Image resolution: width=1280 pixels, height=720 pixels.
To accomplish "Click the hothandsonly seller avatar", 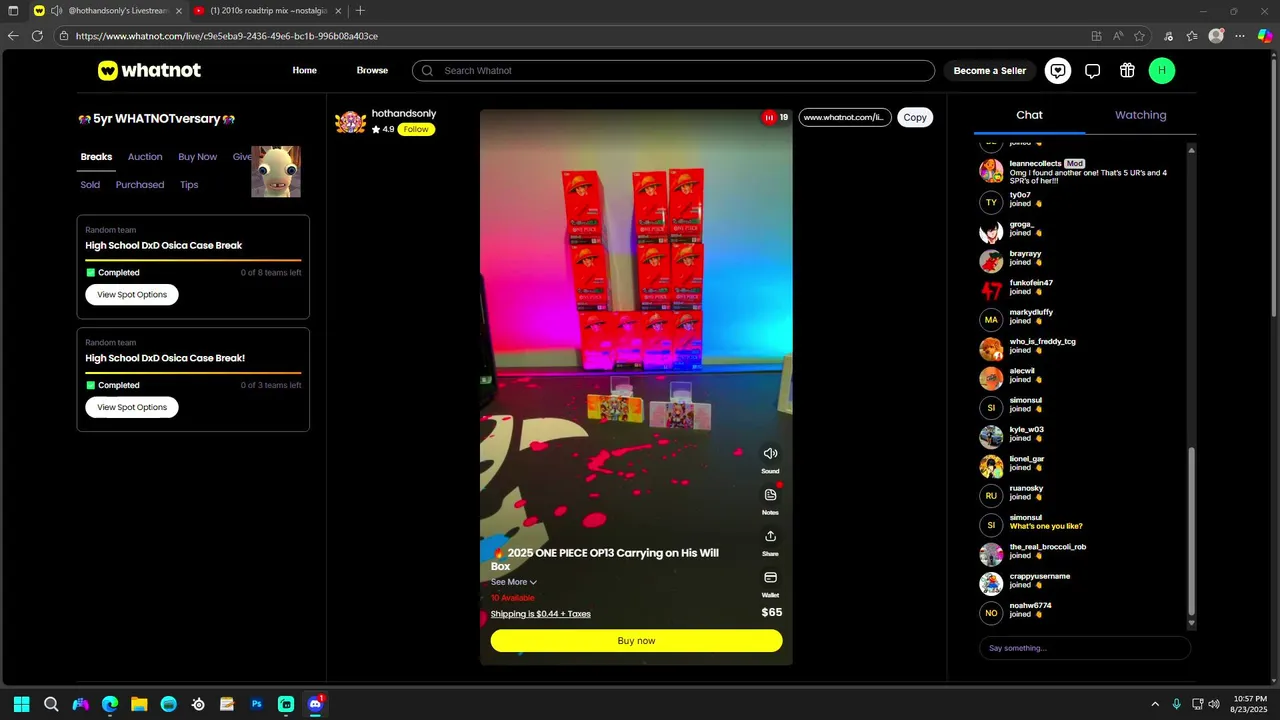I will tap(350, 122).
